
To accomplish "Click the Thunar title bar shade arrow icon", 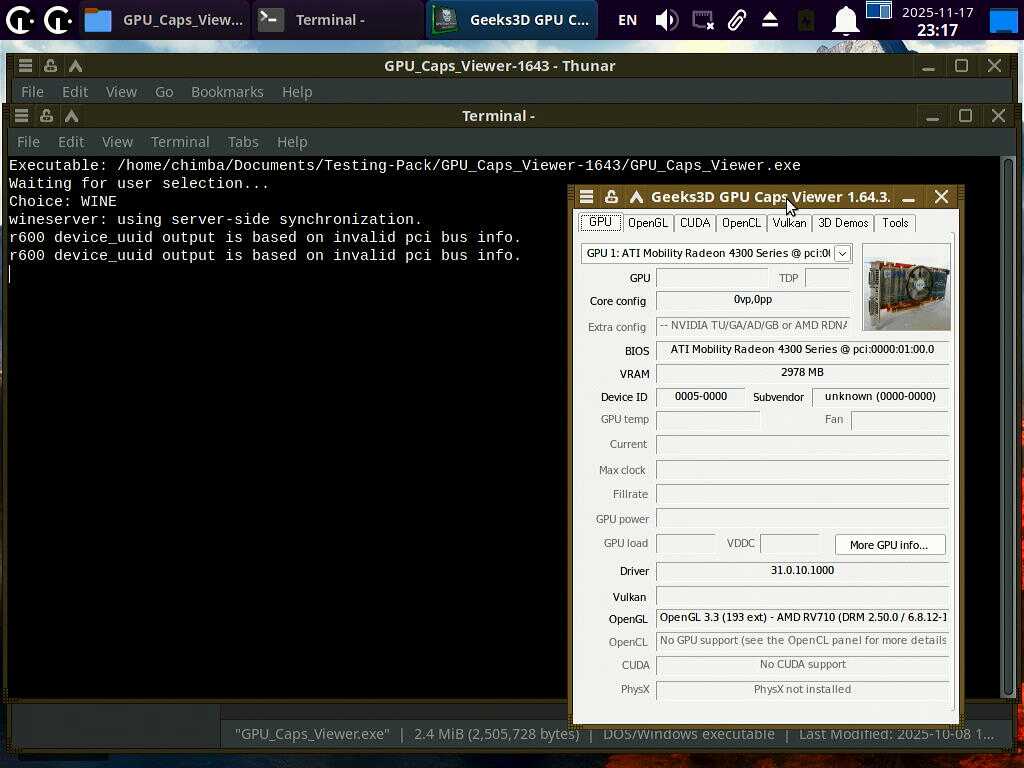I will pos(75,65).
